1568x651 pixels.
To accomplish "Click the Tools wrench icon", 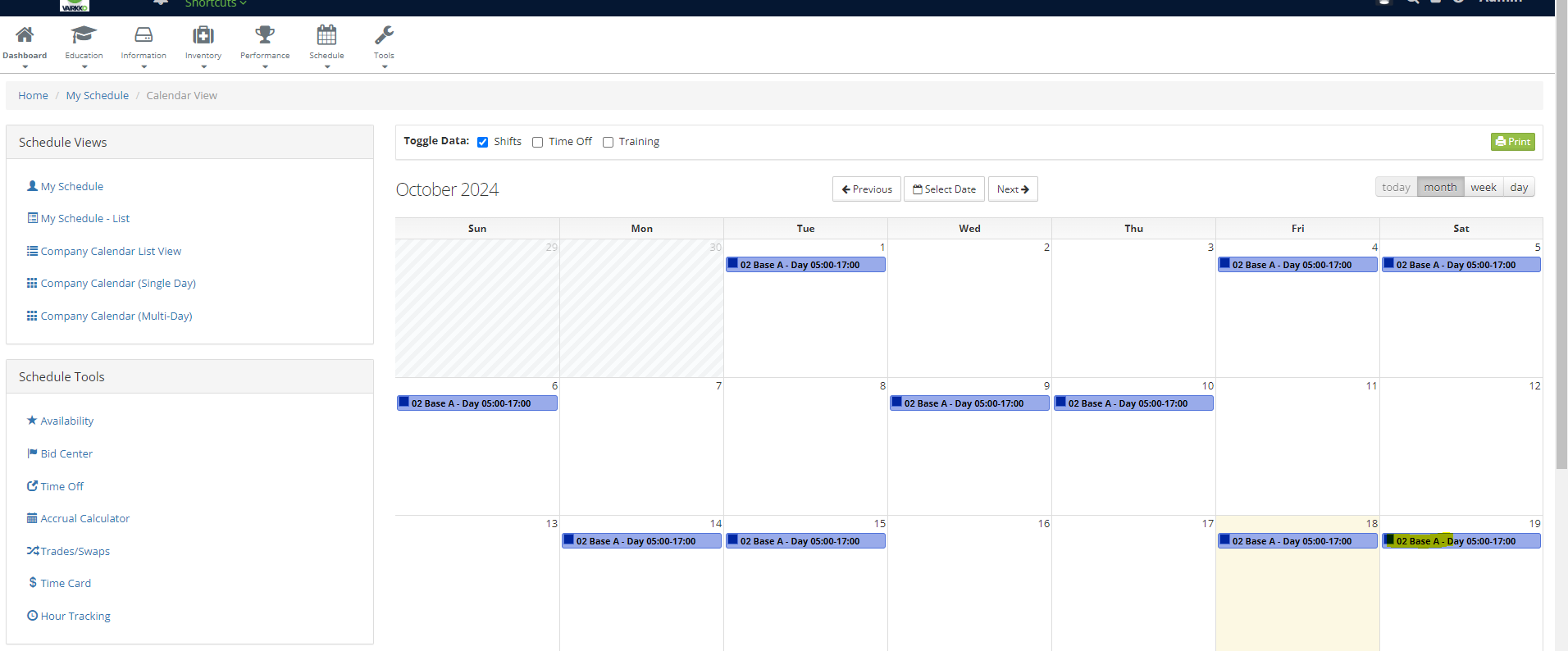I will pyautogui.click(x=384, y=35).
